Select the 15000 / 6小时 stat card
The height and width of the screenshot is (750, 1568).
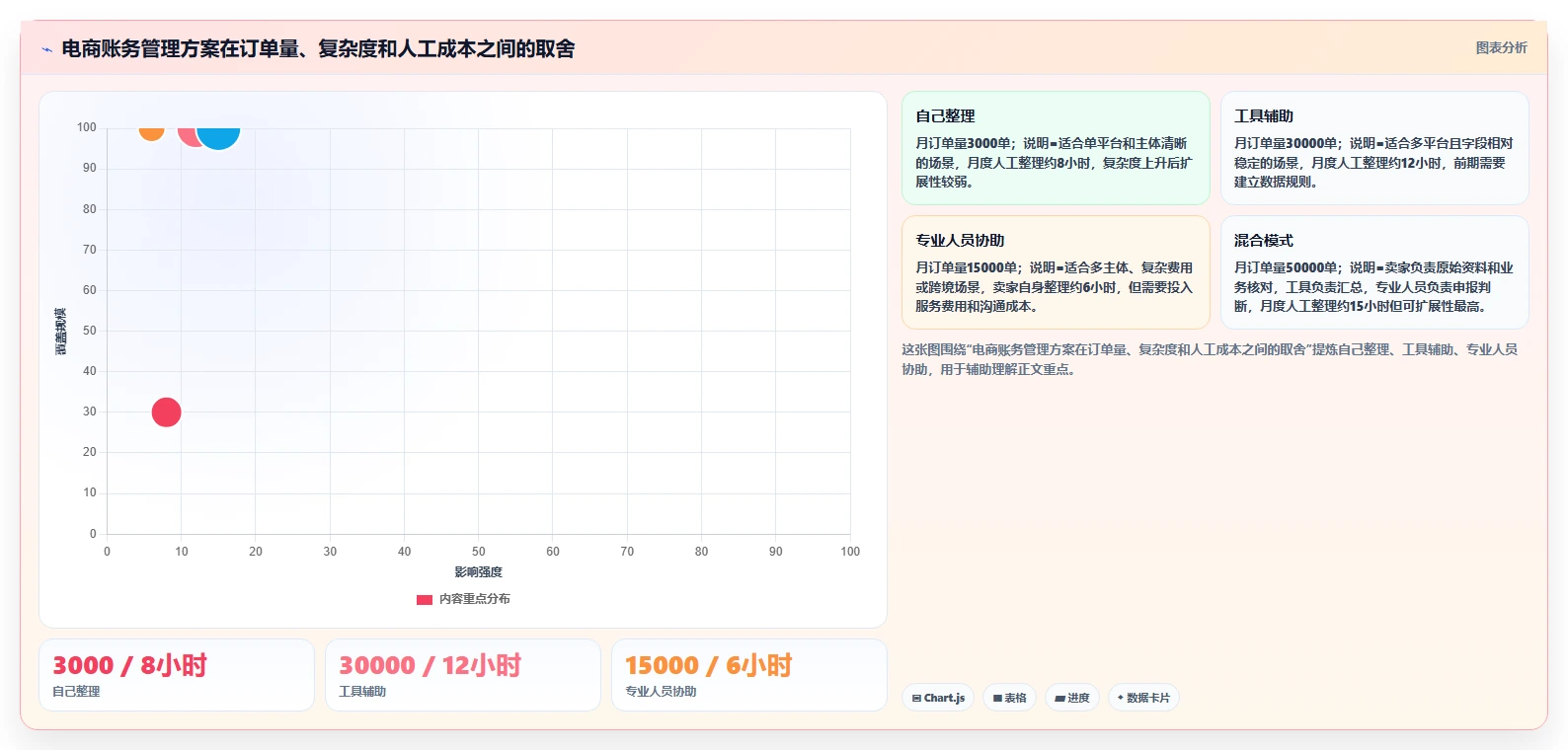tap(749, 675)
